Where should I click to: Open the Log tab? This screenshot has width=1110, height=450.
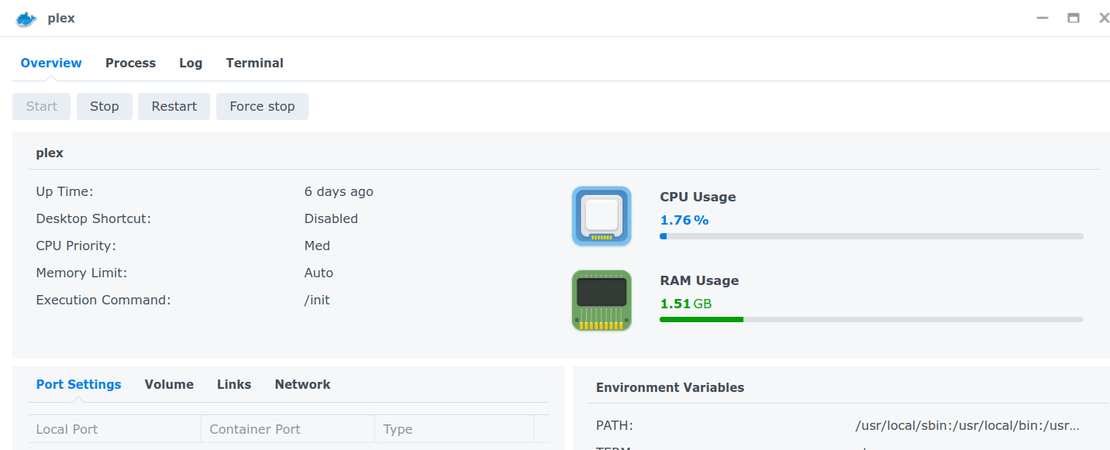click(190, 63)
